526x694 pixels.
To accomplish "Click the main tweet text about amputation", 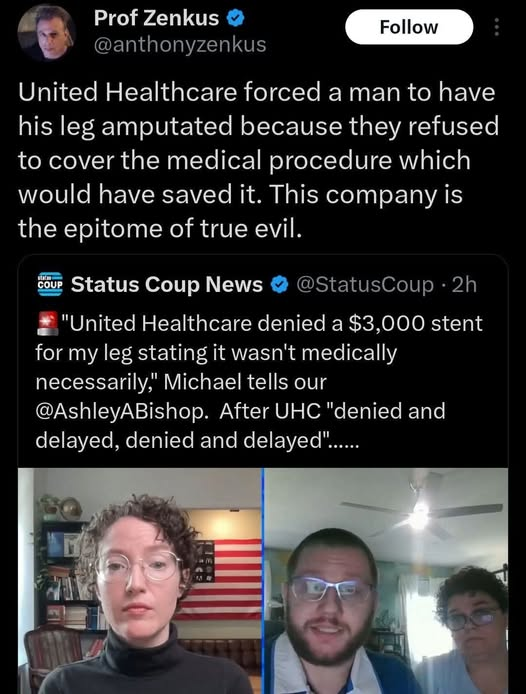I will tap(259, 160).
